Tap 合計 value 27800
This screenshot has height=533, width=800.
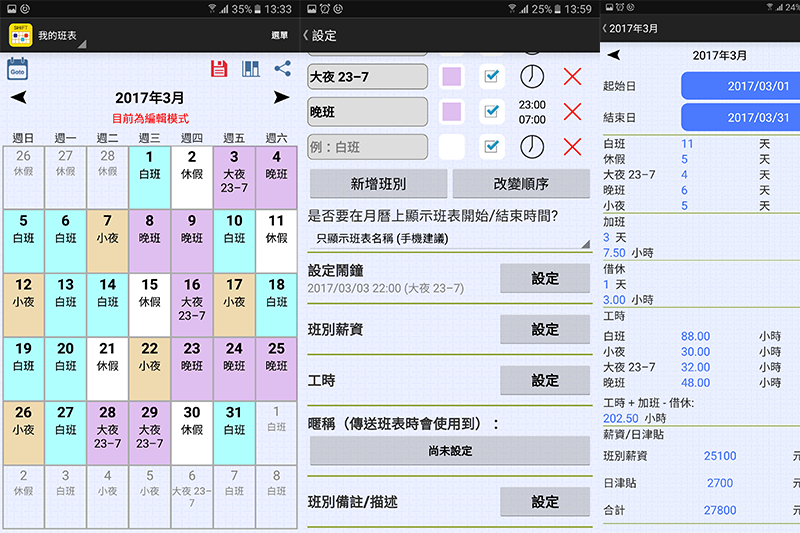pos(720,510)
